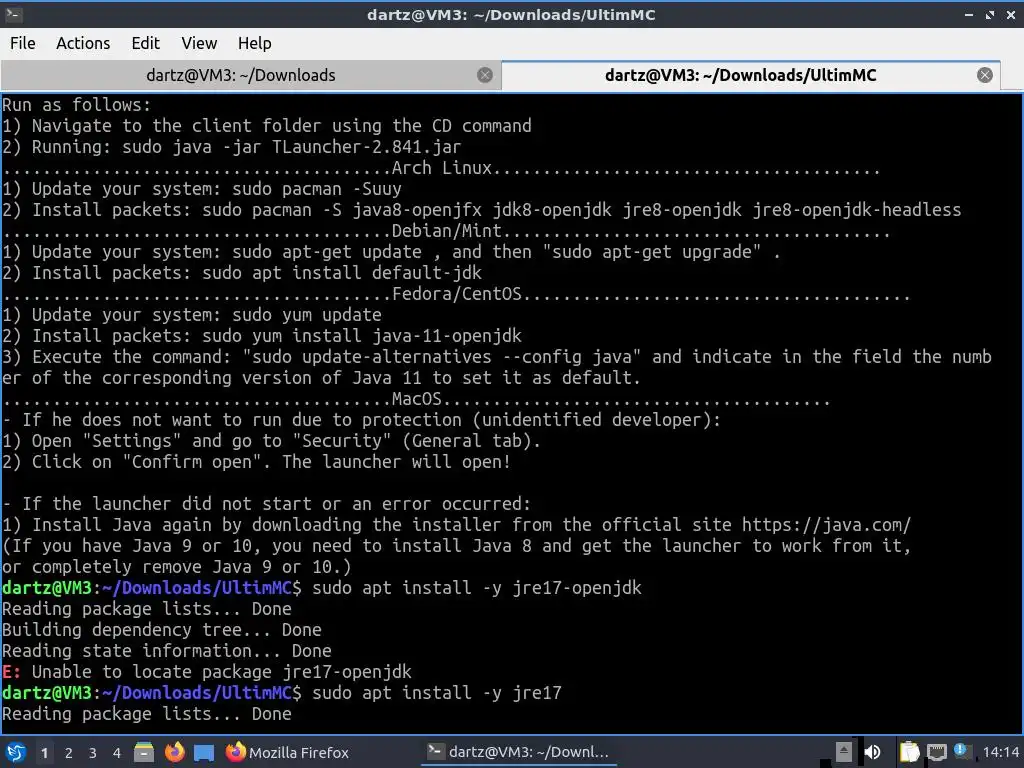Click the show desktop icon in the panel
The height and width of the screenshot is (768, 1024).
pyautogui.click(x=204, y=752)
